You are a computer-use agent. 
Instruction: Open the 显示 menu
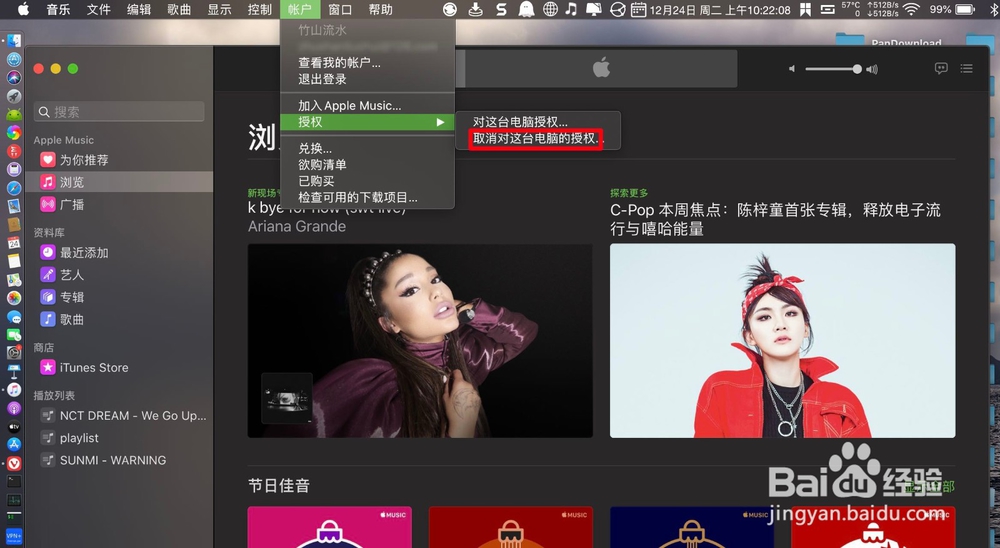(219, 10)
